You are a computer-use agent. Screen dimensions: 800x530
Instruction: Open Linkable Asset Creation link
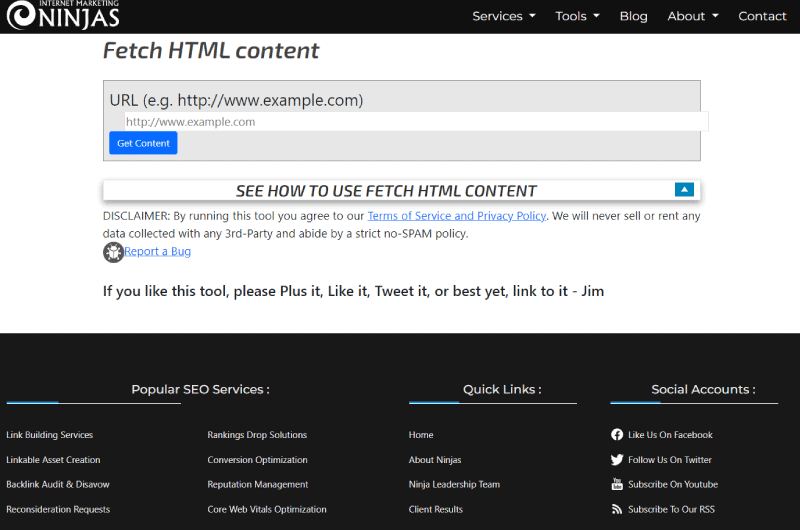[53, 460]
